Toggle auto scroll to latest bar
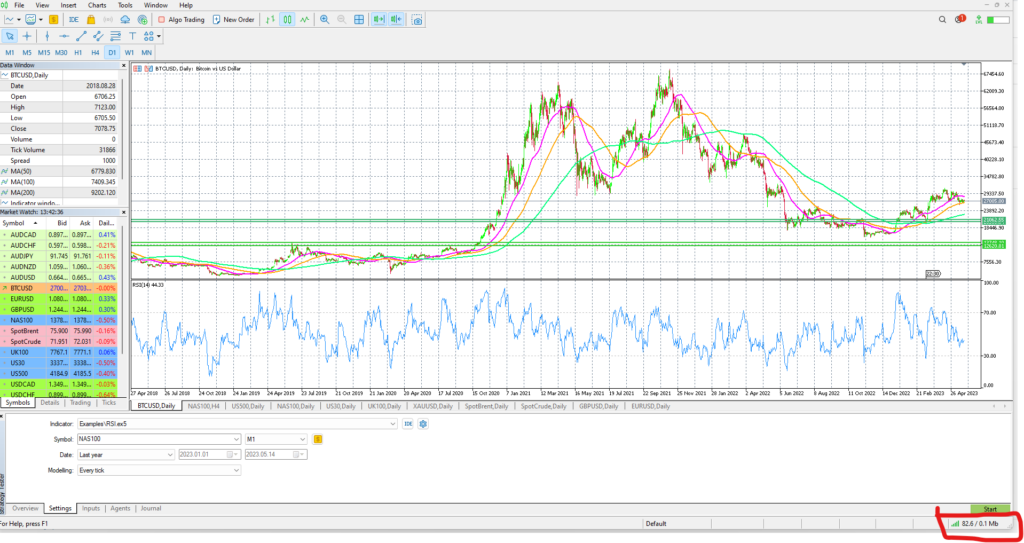 379,20
